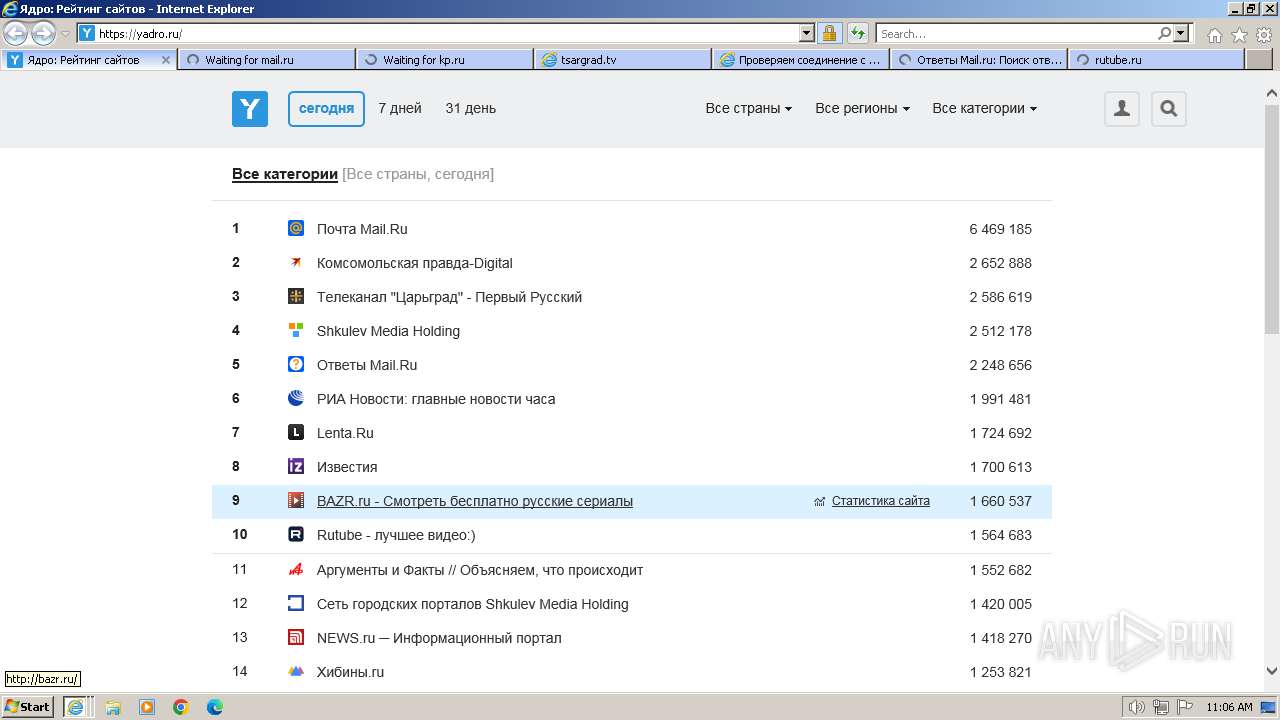This screenshot has width=1280, height=720.
Task: Open Microsoft Edge from the taskbar
Action: click(215, 707)
